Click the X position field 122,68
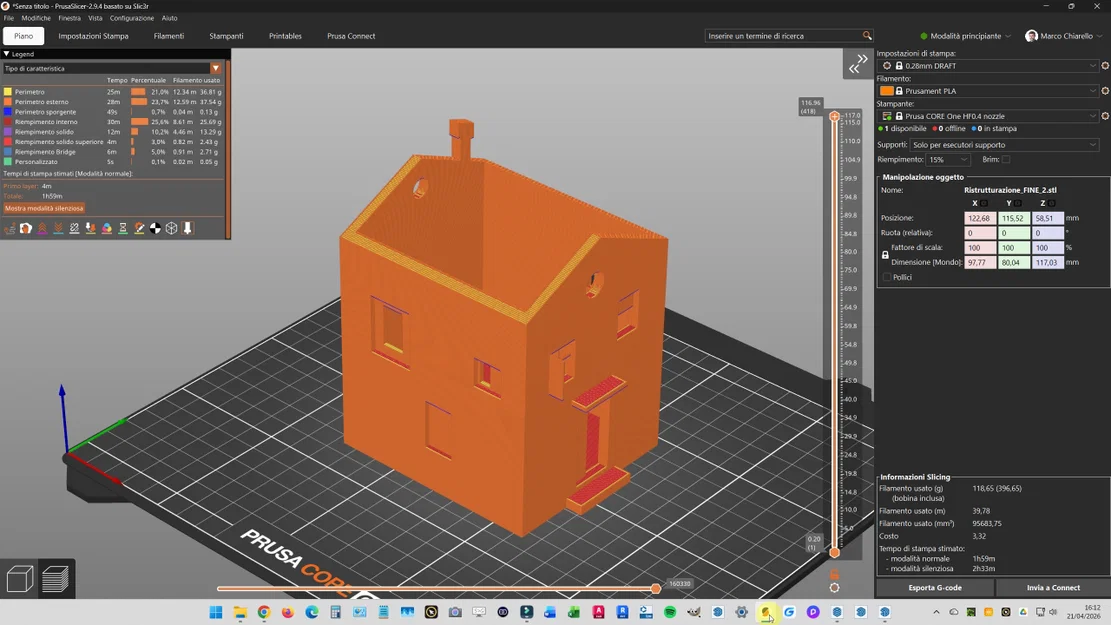 (980, 218)
